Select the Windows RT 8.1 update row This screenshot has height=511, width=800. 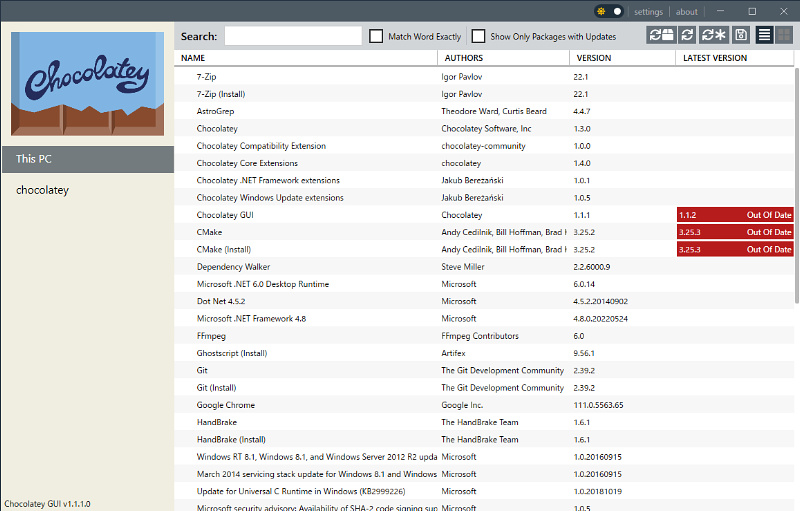tap(484, 457)
